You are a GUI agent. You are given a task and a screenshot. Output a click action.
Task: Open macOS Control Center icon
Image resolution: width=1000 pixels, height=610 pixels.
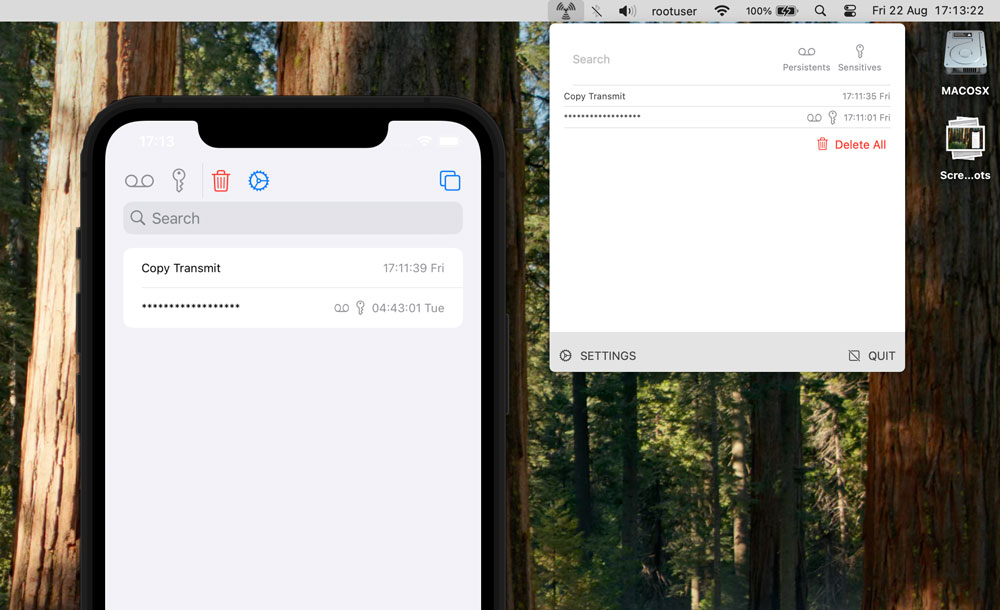[850, 11]
